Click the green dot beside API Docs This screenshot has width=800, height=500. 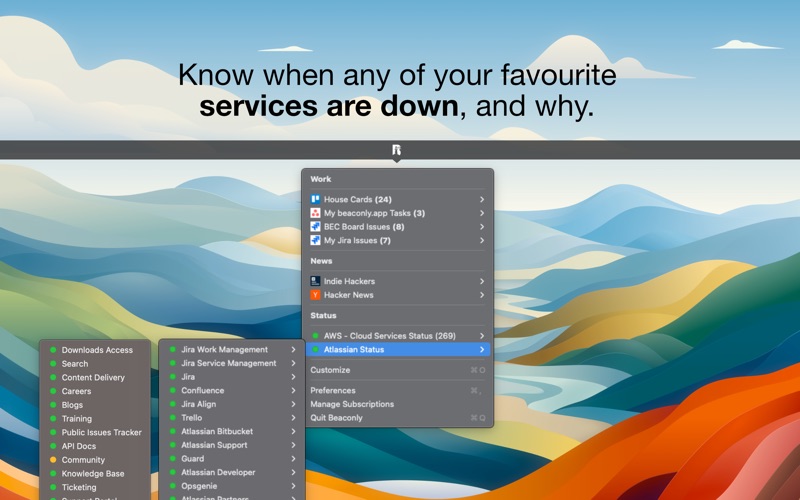point(53,446)
